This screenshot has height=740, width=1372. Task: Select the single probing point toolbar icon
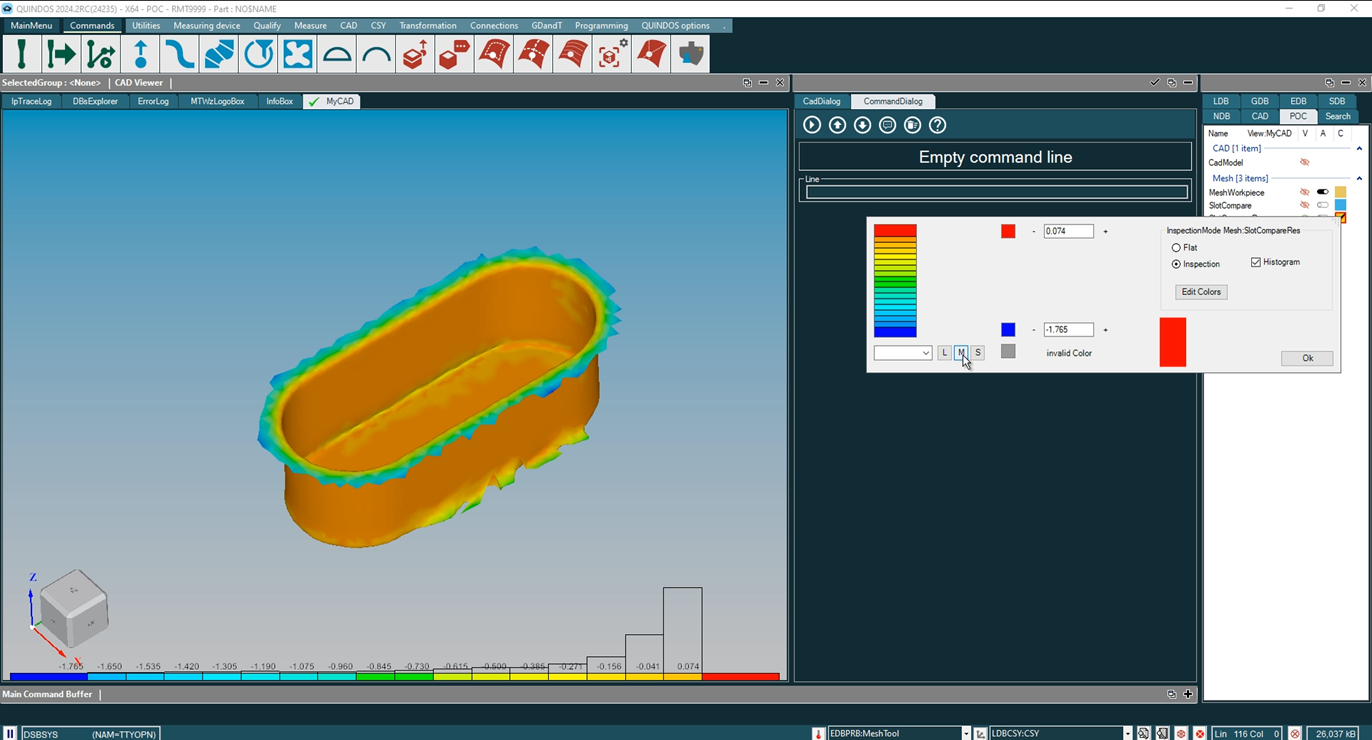pyautogui.click(x=22, y=54)
